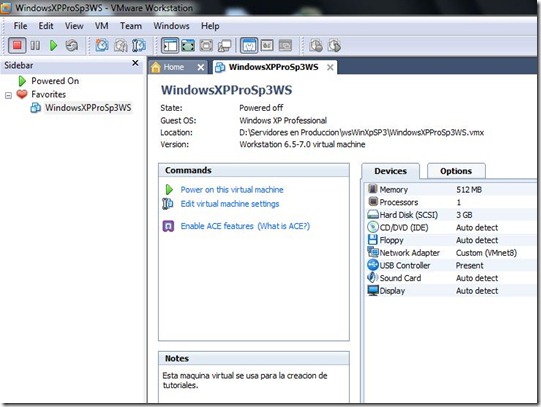Select the WindowsXPProSp3WS tab
This screenshot has height=407, width=541.
coord(273,67)
